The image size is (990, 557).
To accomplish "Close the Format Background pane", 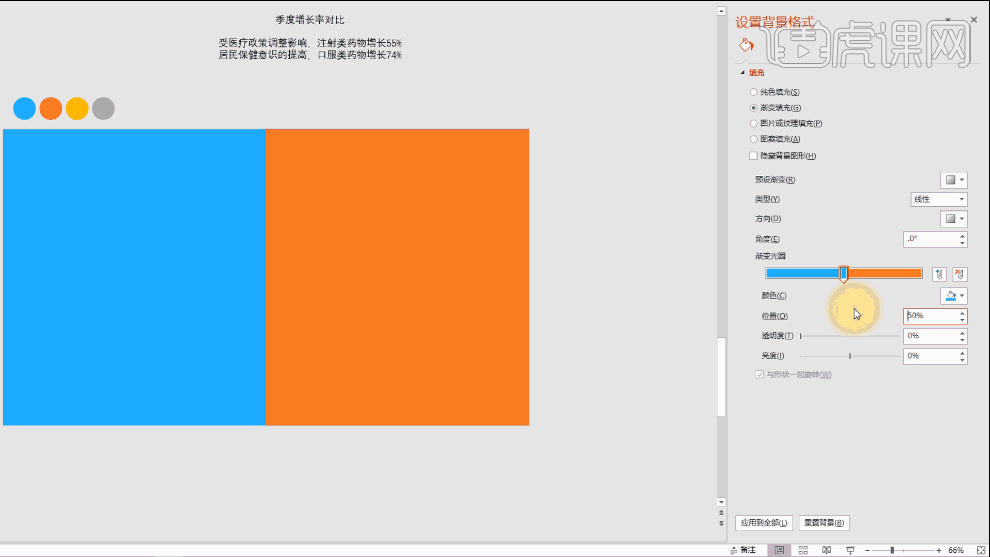I will pos(974,20).
